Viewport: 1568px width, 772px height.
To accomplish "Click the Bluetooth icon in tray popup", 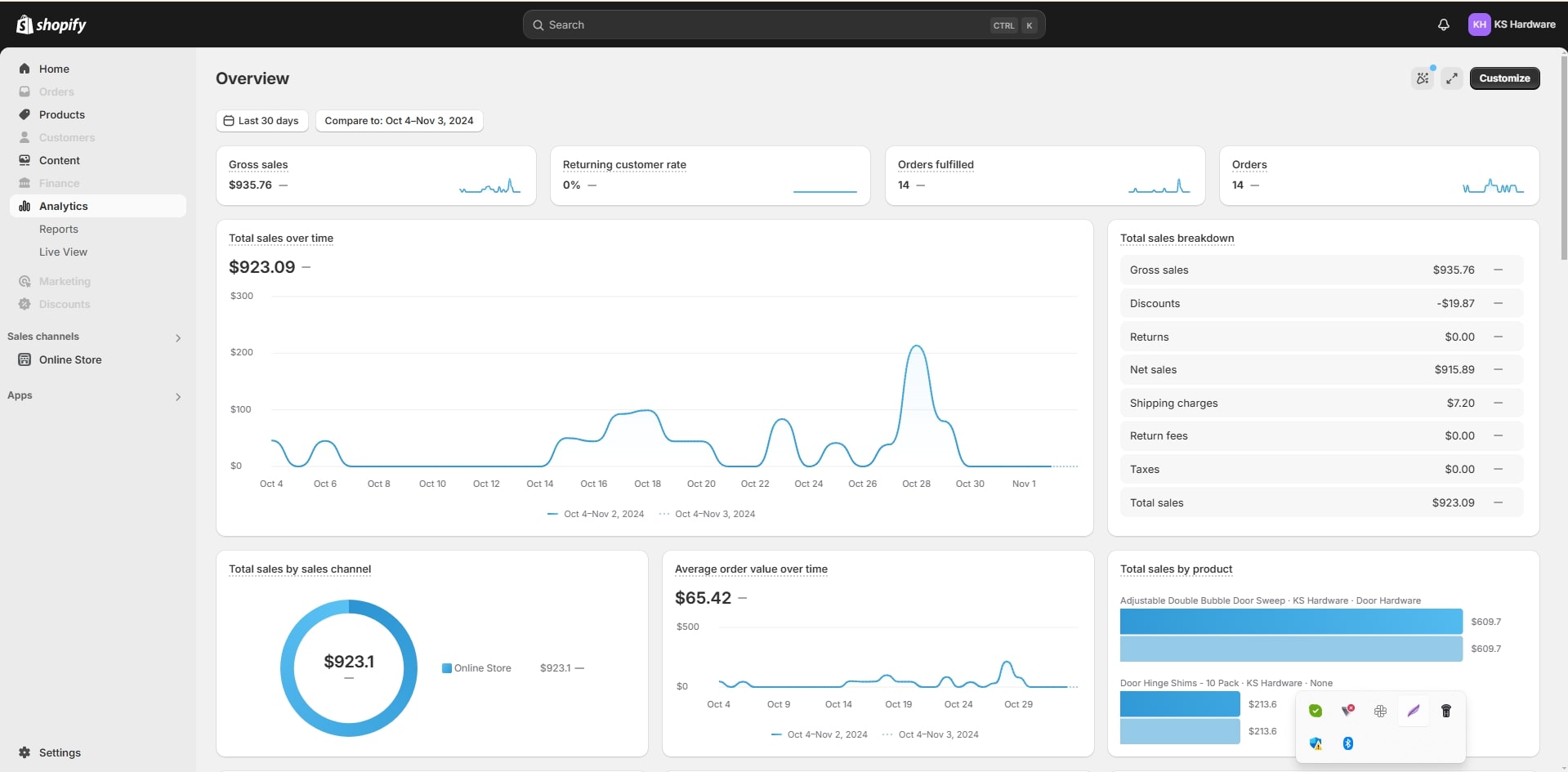I will (x=1348, y=743).
